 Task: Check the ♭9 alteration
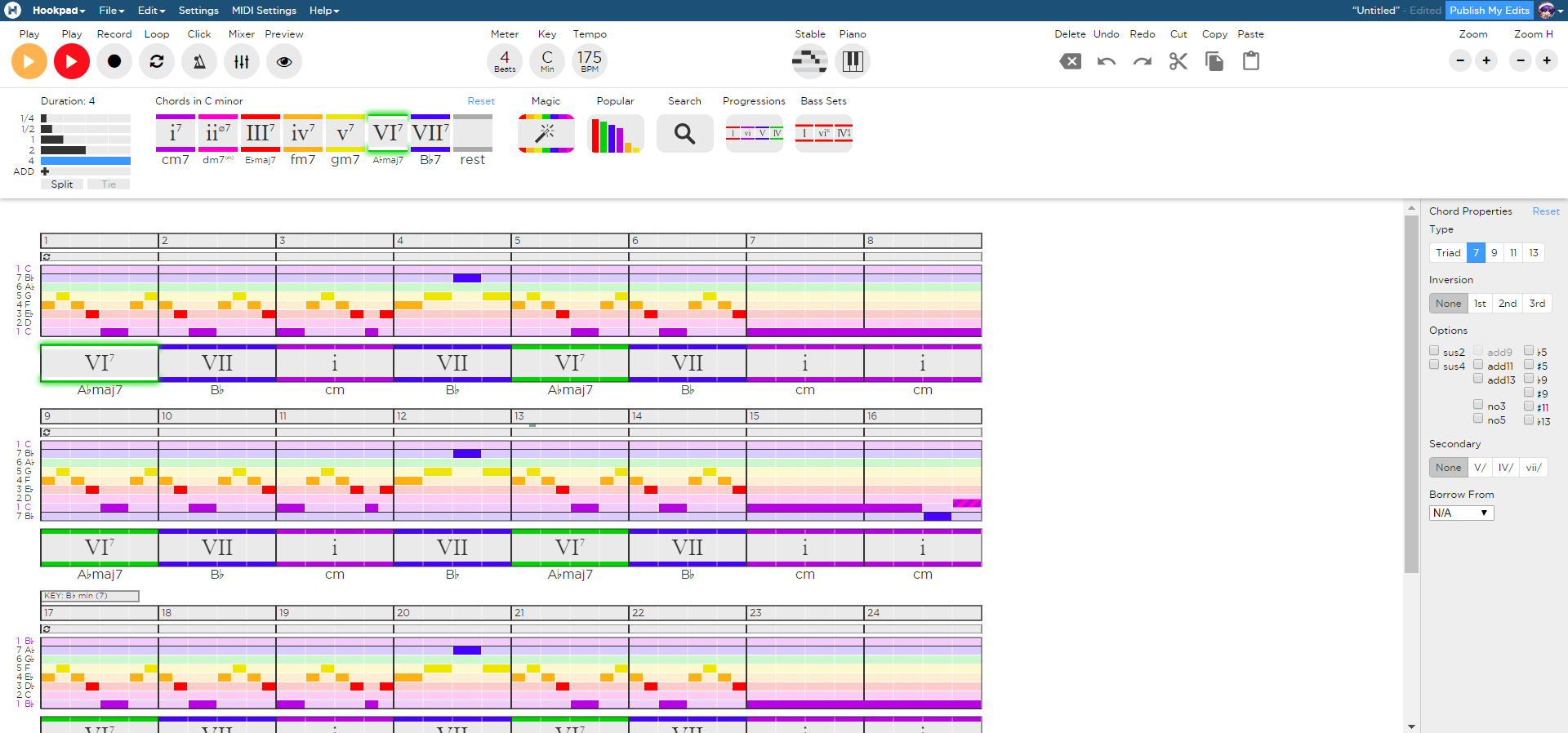[x=1529, y=379]
